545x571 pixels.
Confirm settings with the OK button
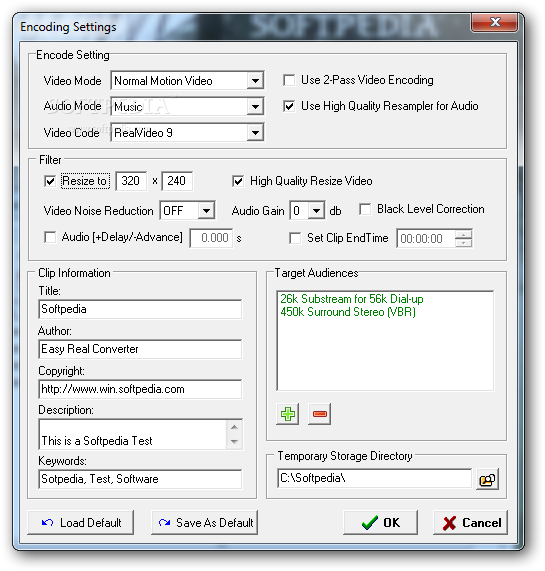pos(380,523)
